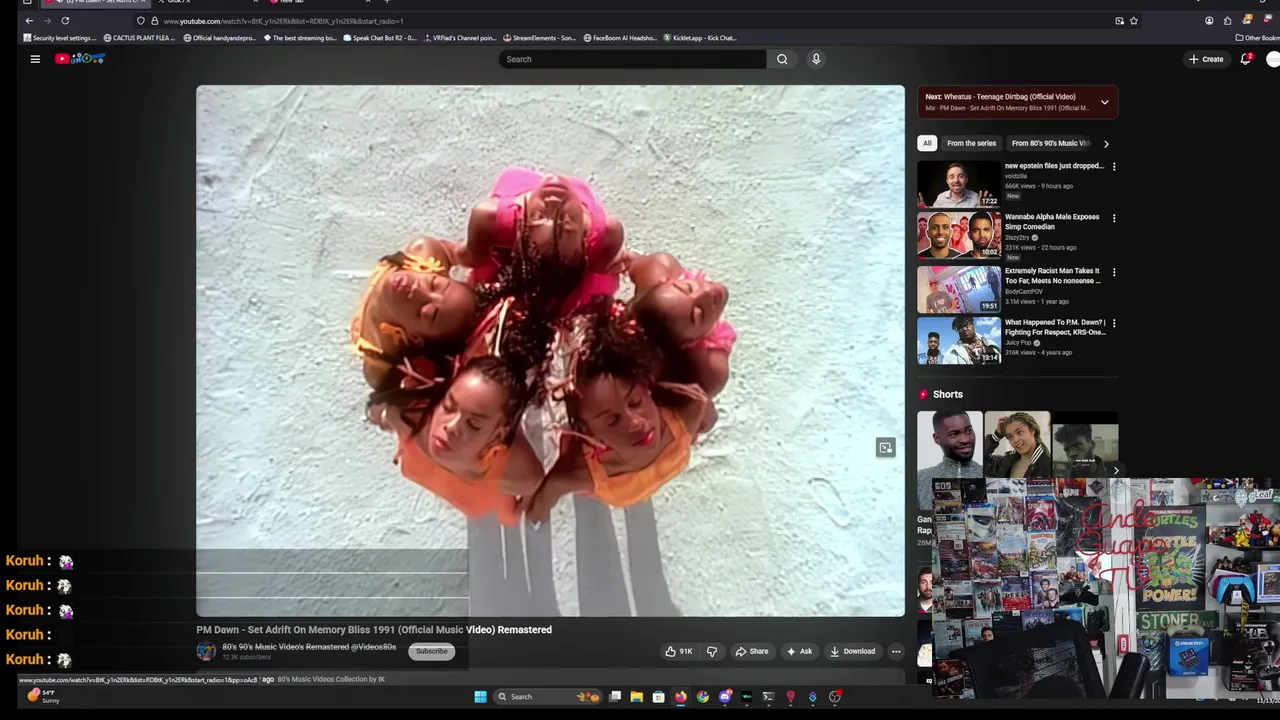Image resolution: width=1280 pixels, height=720 pixels.
Task: Open the Speak Chat Bot R2 bookmark
Action: tap(380, 38)
